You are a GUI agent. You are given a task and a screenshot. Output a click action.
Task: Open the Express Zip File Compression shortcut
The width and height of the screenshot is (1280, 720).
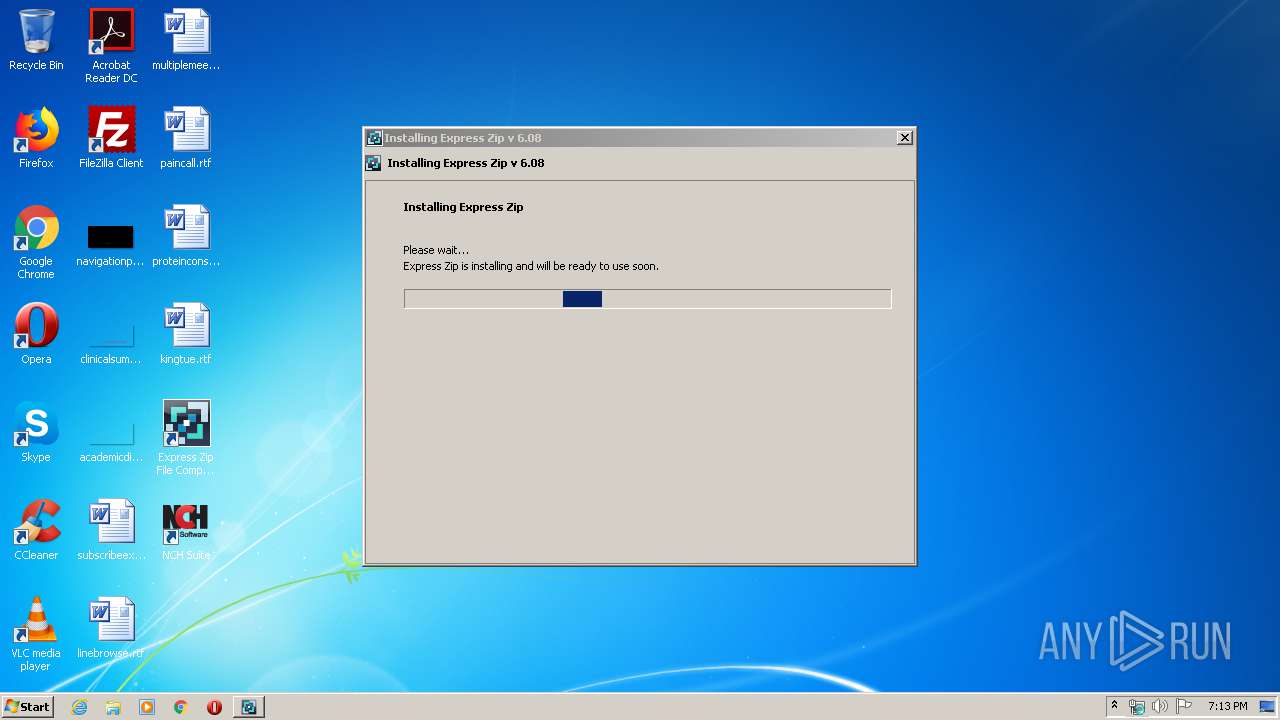186,438
